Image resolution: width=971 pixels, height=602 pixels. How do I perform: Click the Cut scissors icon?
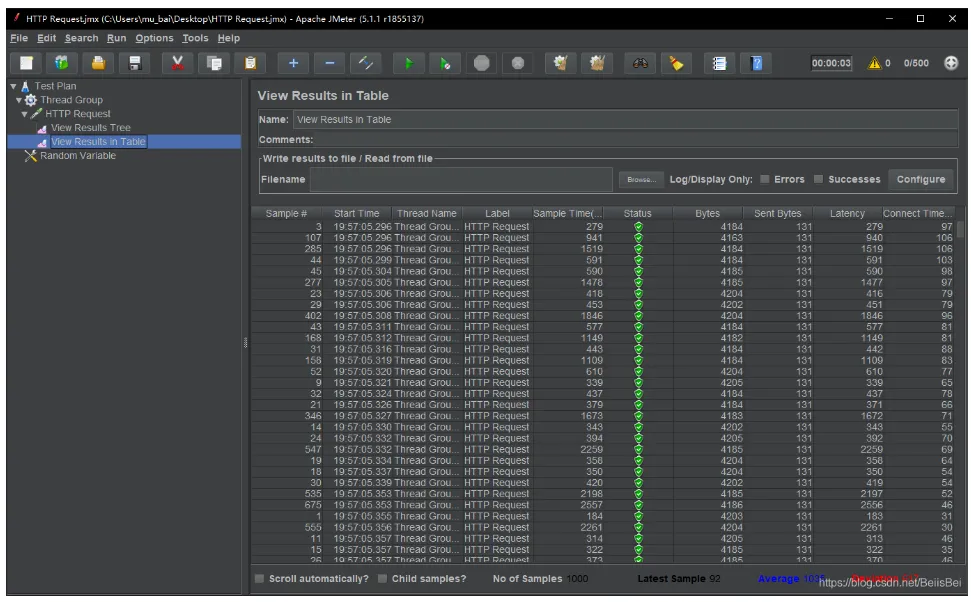(177, 63)
